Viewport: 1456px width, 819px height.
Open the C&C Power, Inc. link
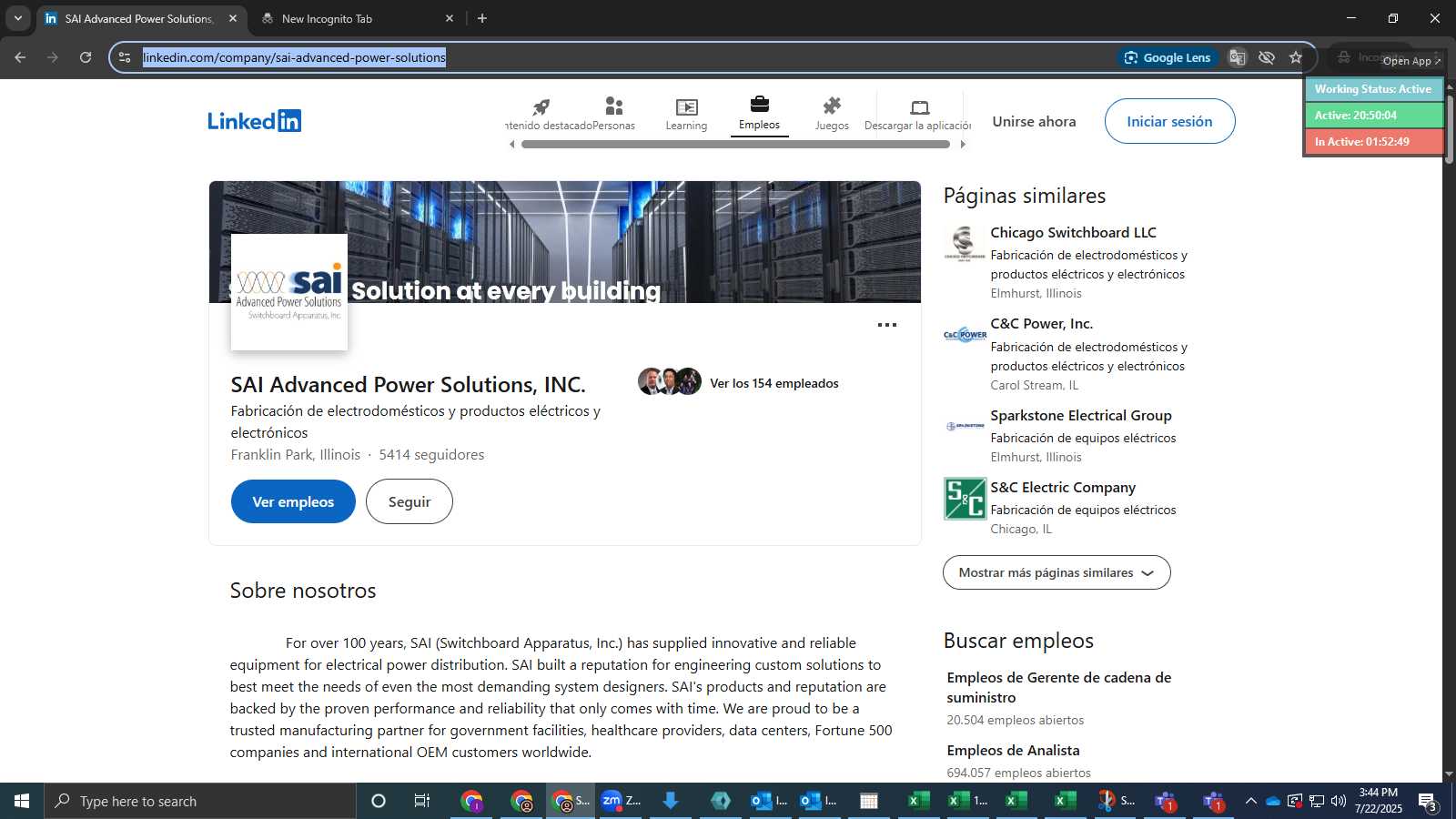point(1041,323)
